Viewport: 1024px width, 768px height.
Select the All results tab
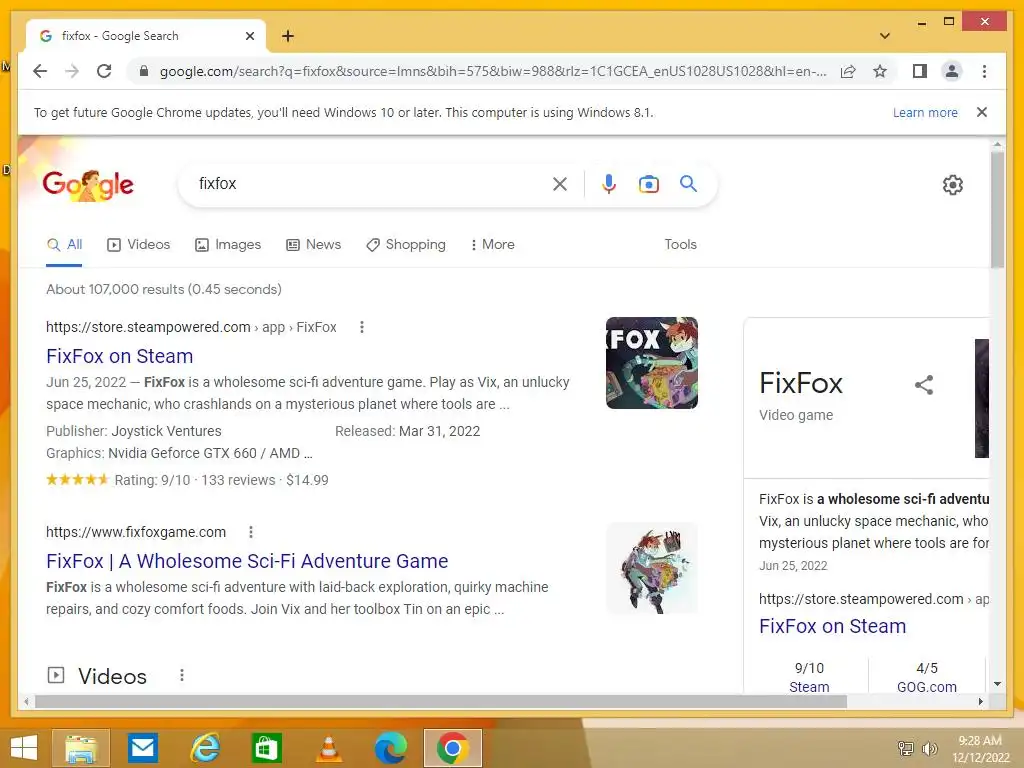[65, 245]
